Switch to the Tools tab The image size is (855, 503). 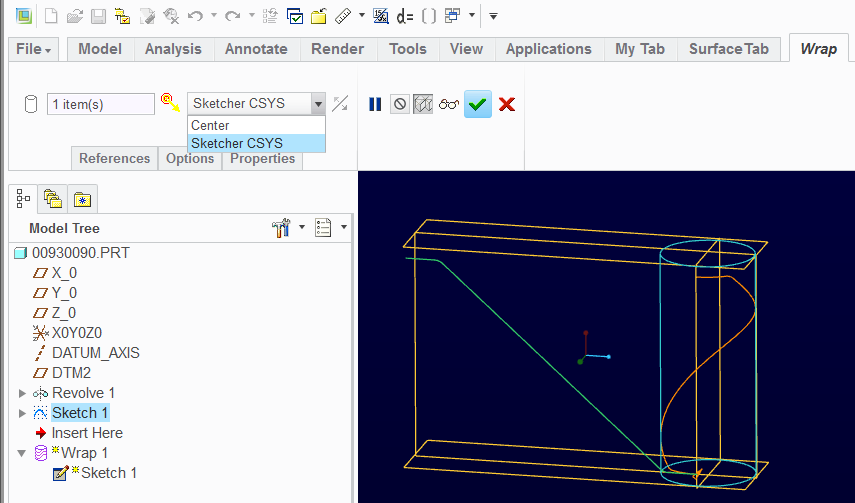408,49
